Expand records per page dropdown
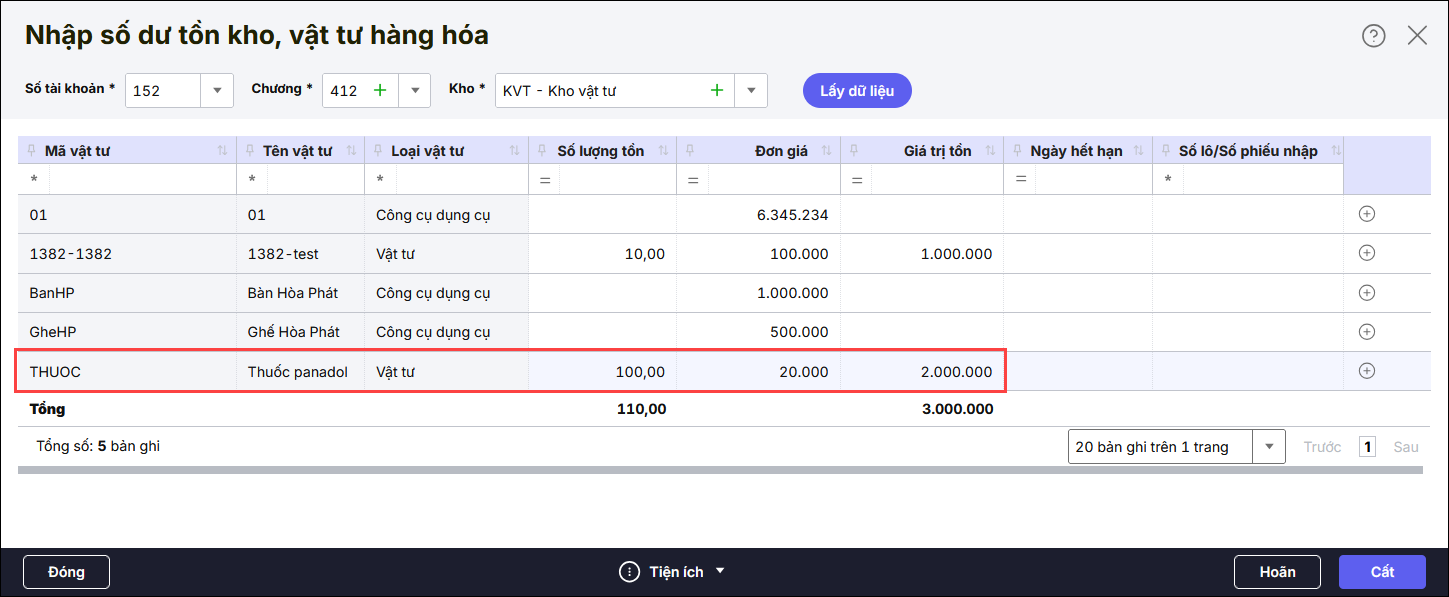 pos(1269,447)
